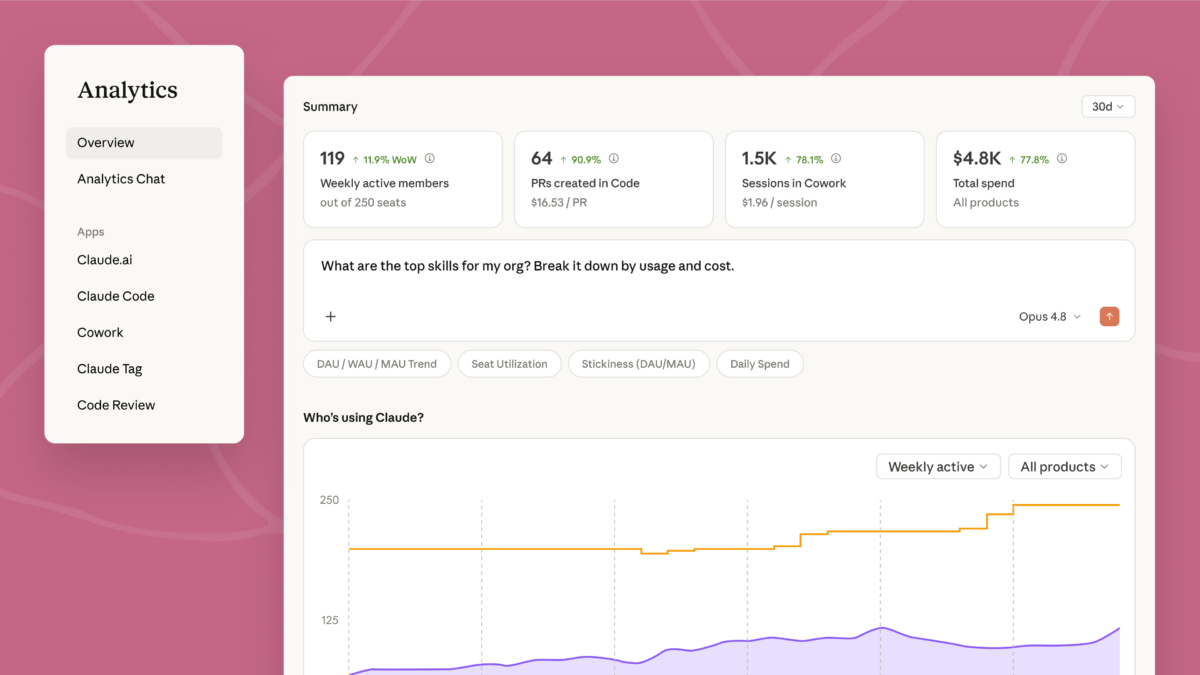Click the Summary section heading
This screenshot has width=1200, height=675.
click(x=330, y=107)
